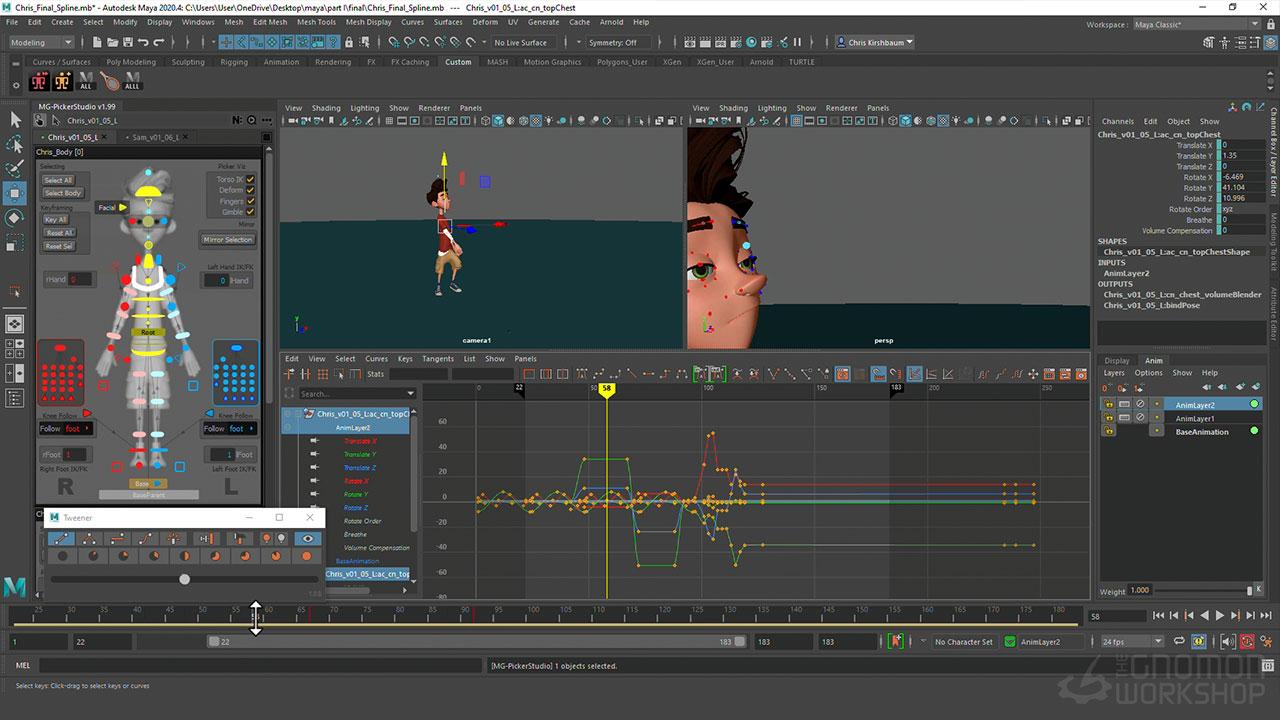
Task: Lock toggle on the AnimLayer2 layer
Action: [1108, 404]
